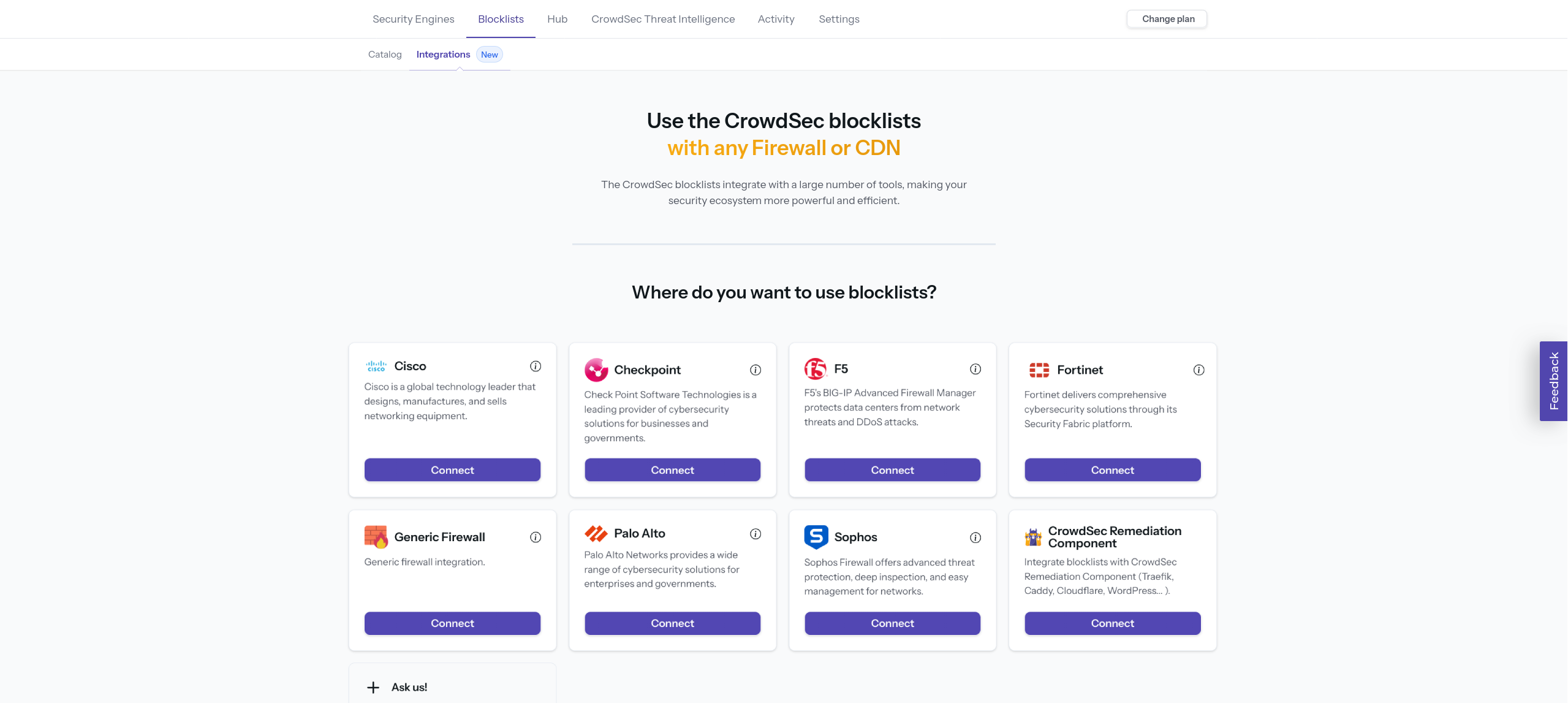Viewport: 1568px width, 703px height.
Task: Connect to the Fortinet integration
Action: coord(1112,470)
